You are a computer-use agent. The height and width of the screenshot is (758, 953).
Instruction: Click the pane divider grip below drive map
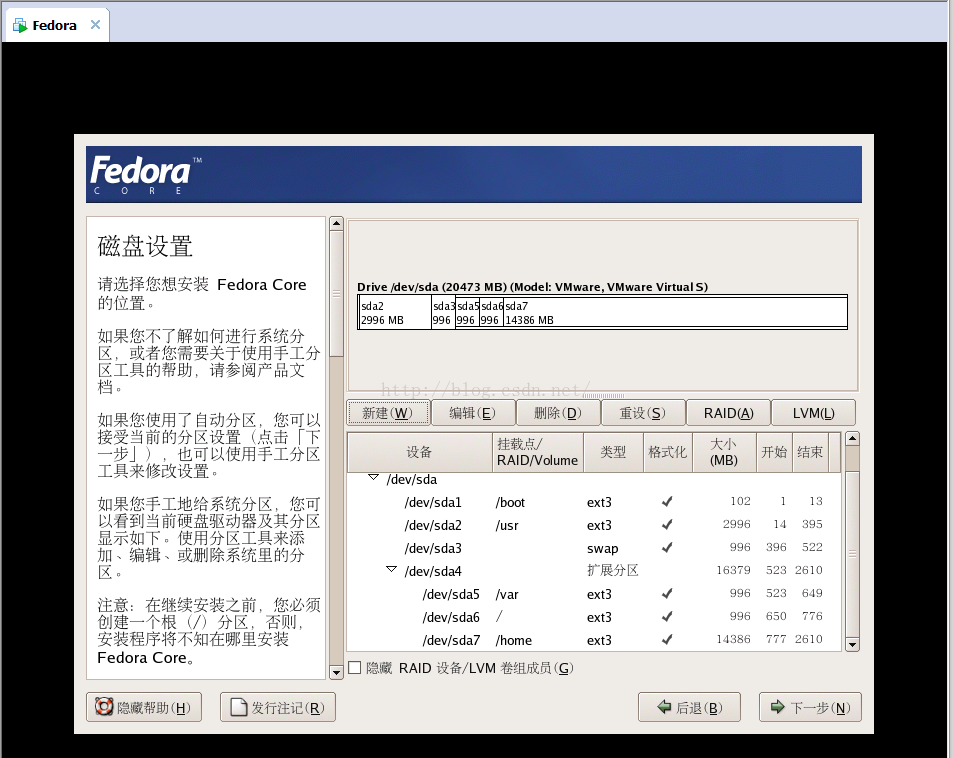click(x=603, y=396)
